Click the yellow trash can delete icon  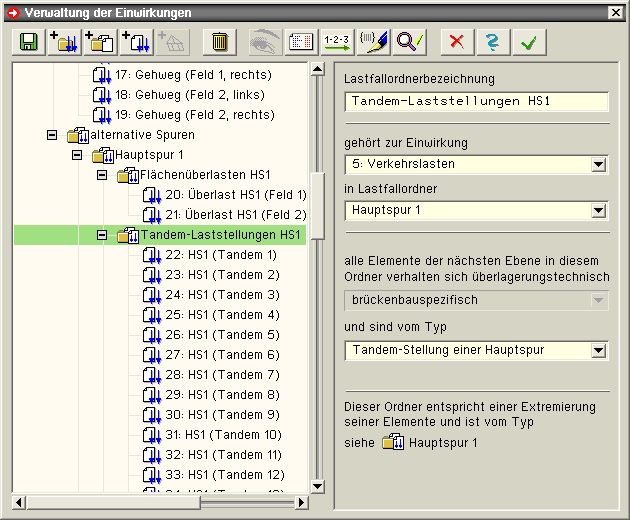[x=220, y=42]
